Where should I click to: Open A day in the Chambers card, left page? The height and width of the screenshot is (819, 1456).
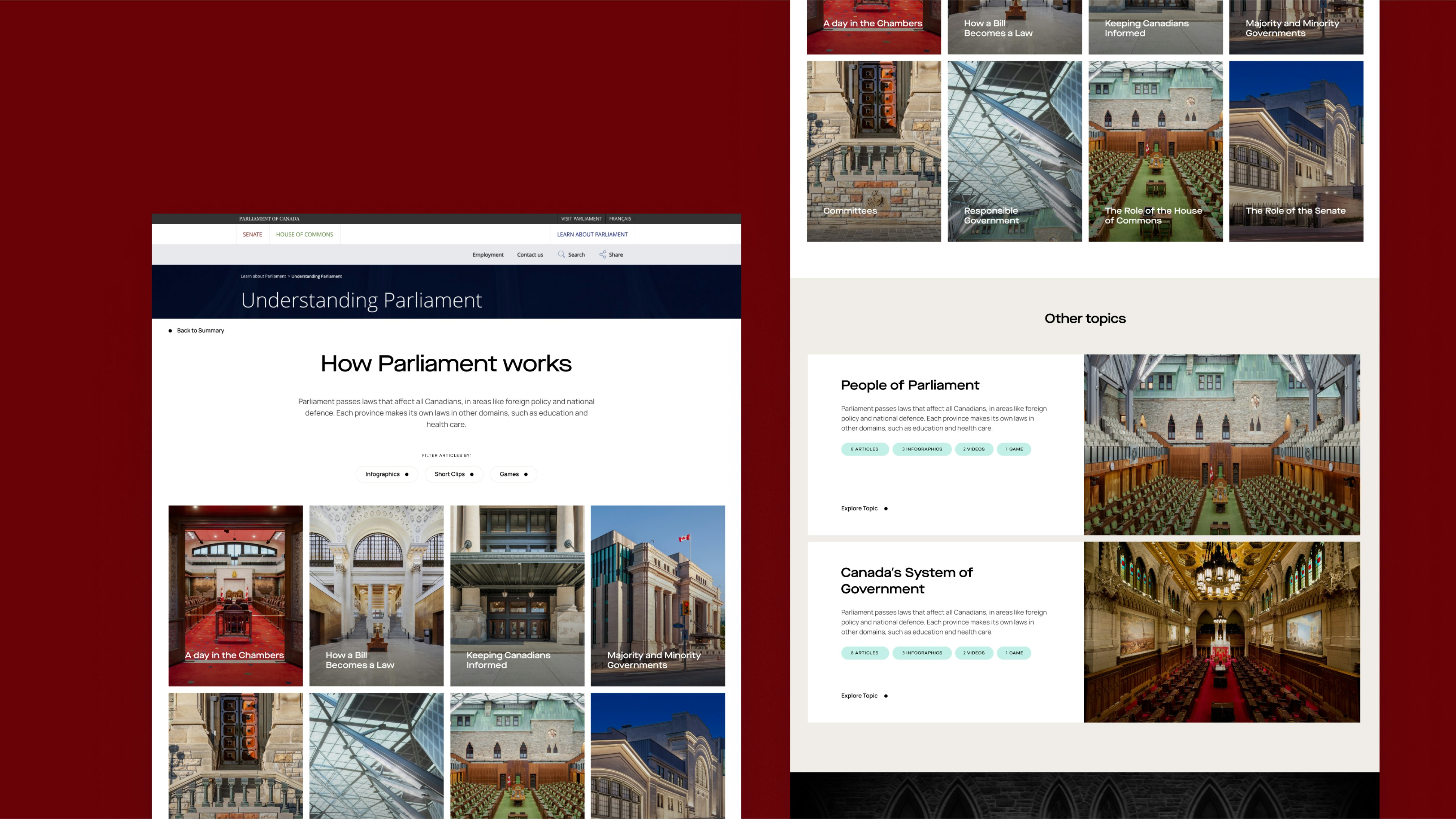[236, 595]
